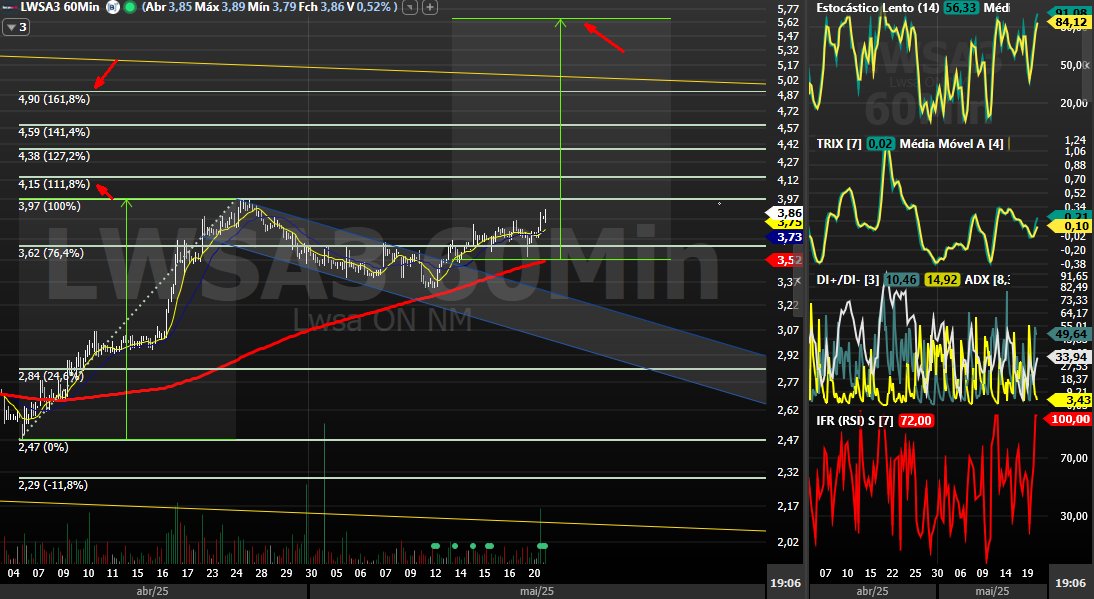Select the 2,84 (24,6%) Fibonacci level label
The image size is (1094, 599).
(x=51, y=376)
